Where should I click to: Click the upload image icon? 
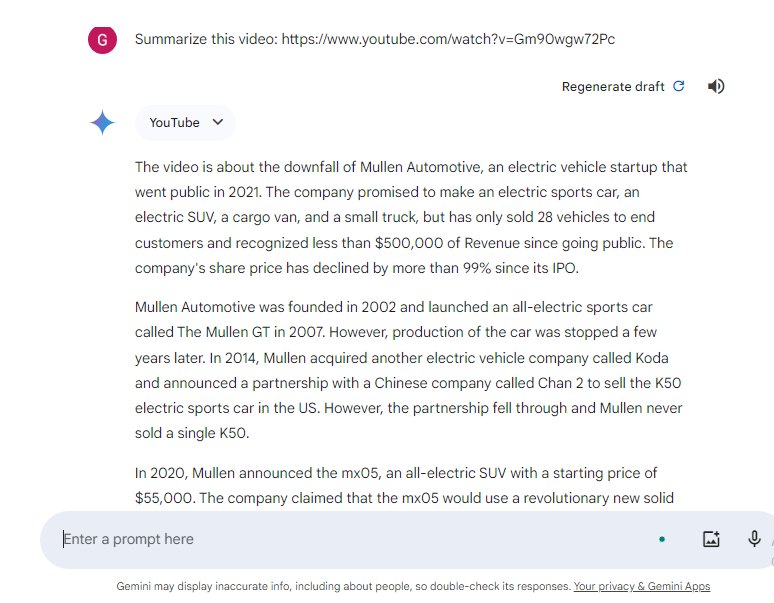click(711, 539)
